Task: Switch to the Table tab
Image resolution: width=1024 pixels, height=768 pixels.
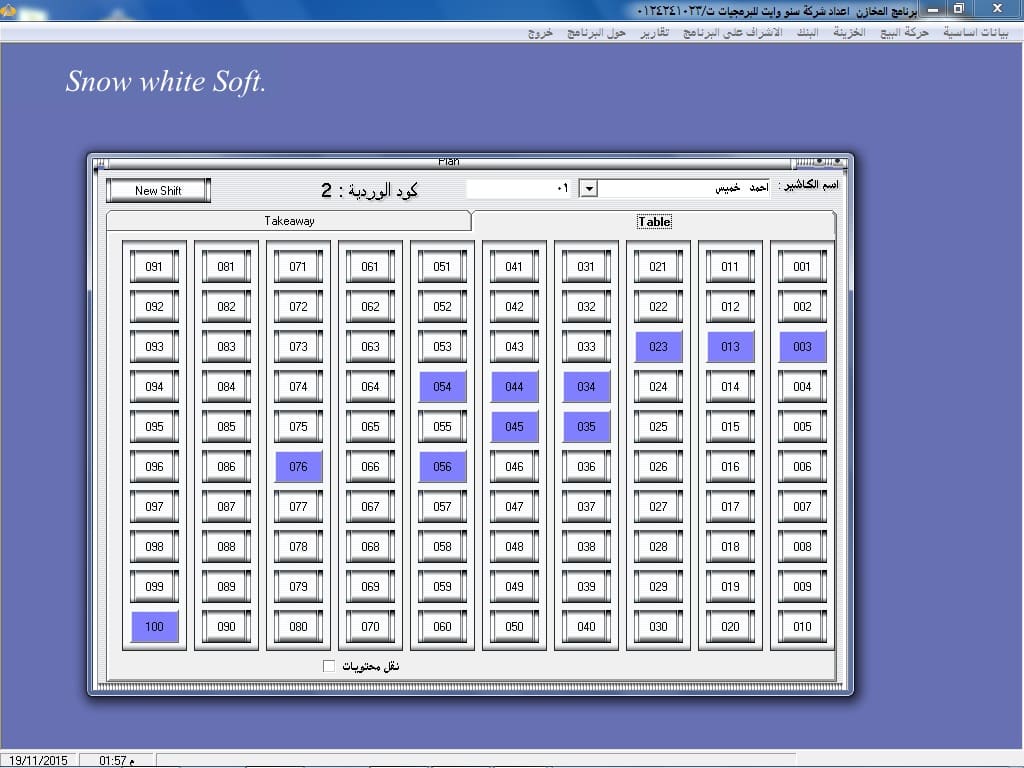Action: (x=654, y=221)
